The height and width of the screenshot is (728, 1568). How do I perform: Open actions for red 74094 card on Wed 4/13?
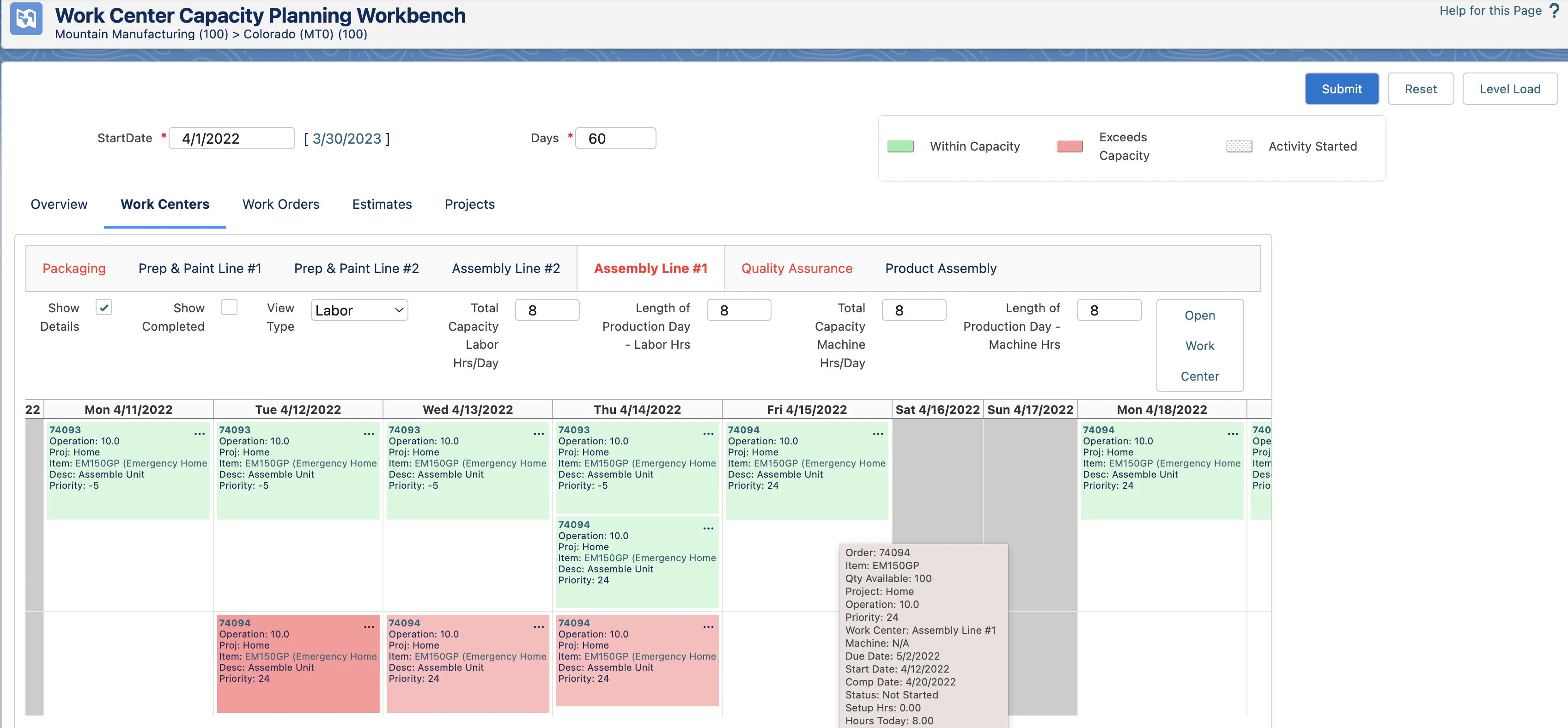click(538, 626)
